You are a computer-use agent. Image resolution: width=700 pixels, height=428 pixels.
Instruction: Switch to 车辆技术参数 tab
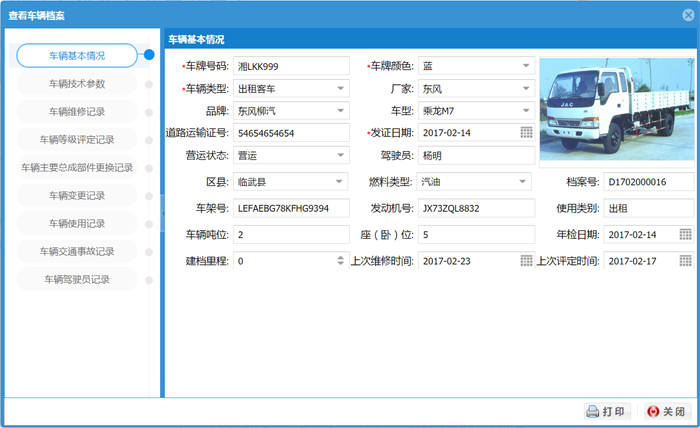pos(77,83)
